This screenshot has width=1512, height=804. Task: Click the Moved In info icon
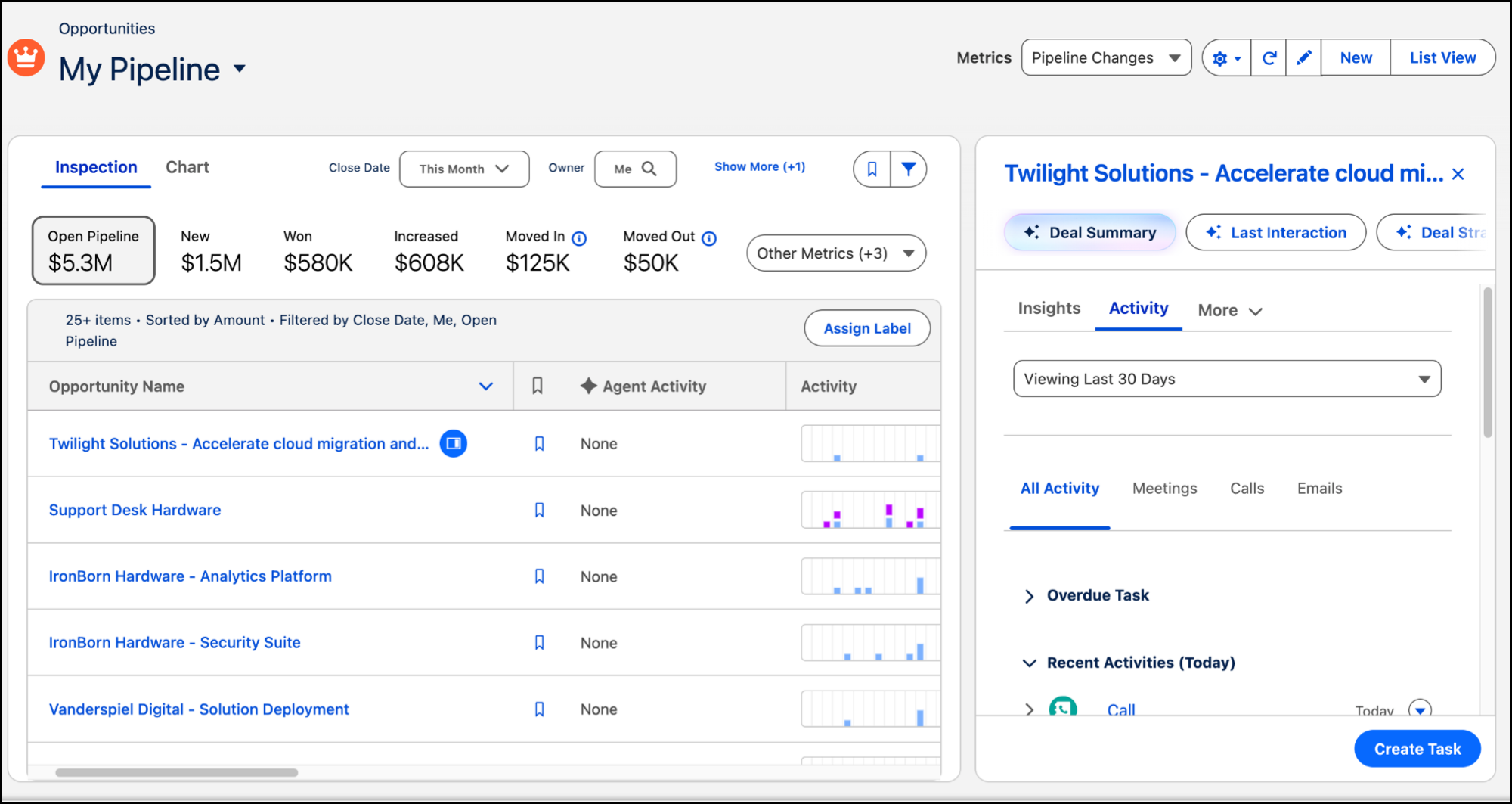pyautogui.click(x=579, y=238)
